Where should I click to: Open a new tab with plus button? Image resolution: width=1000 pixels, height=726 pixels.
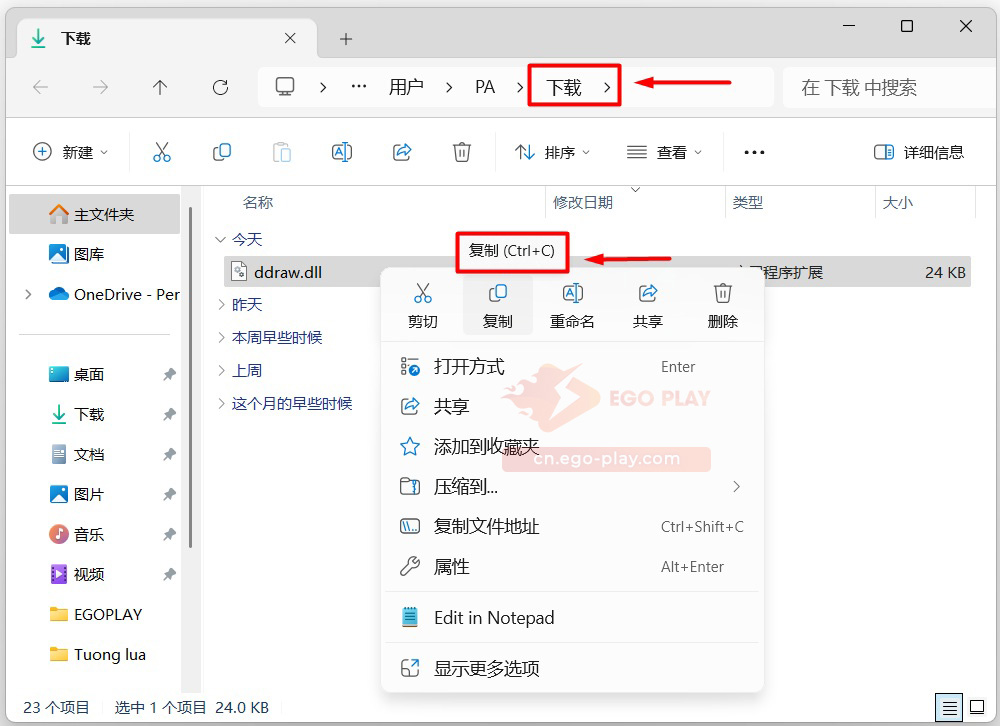346,39
